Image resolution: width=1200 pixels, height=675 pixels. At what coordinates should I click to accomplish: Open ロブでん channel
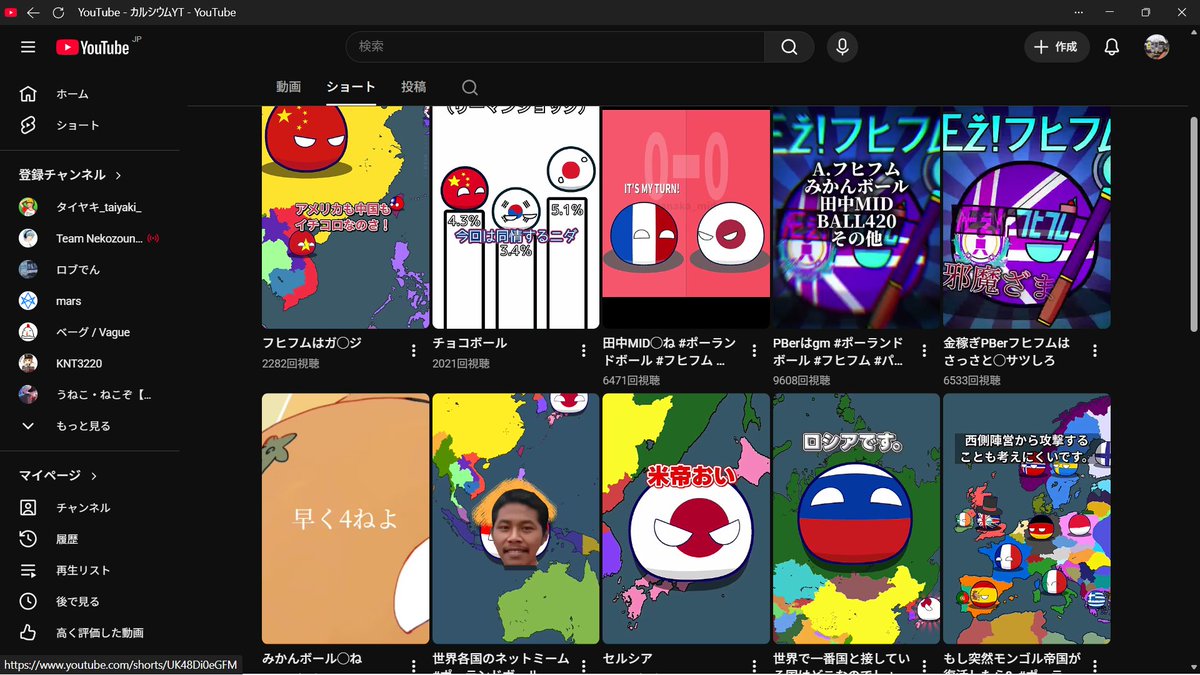pos(90,270)
